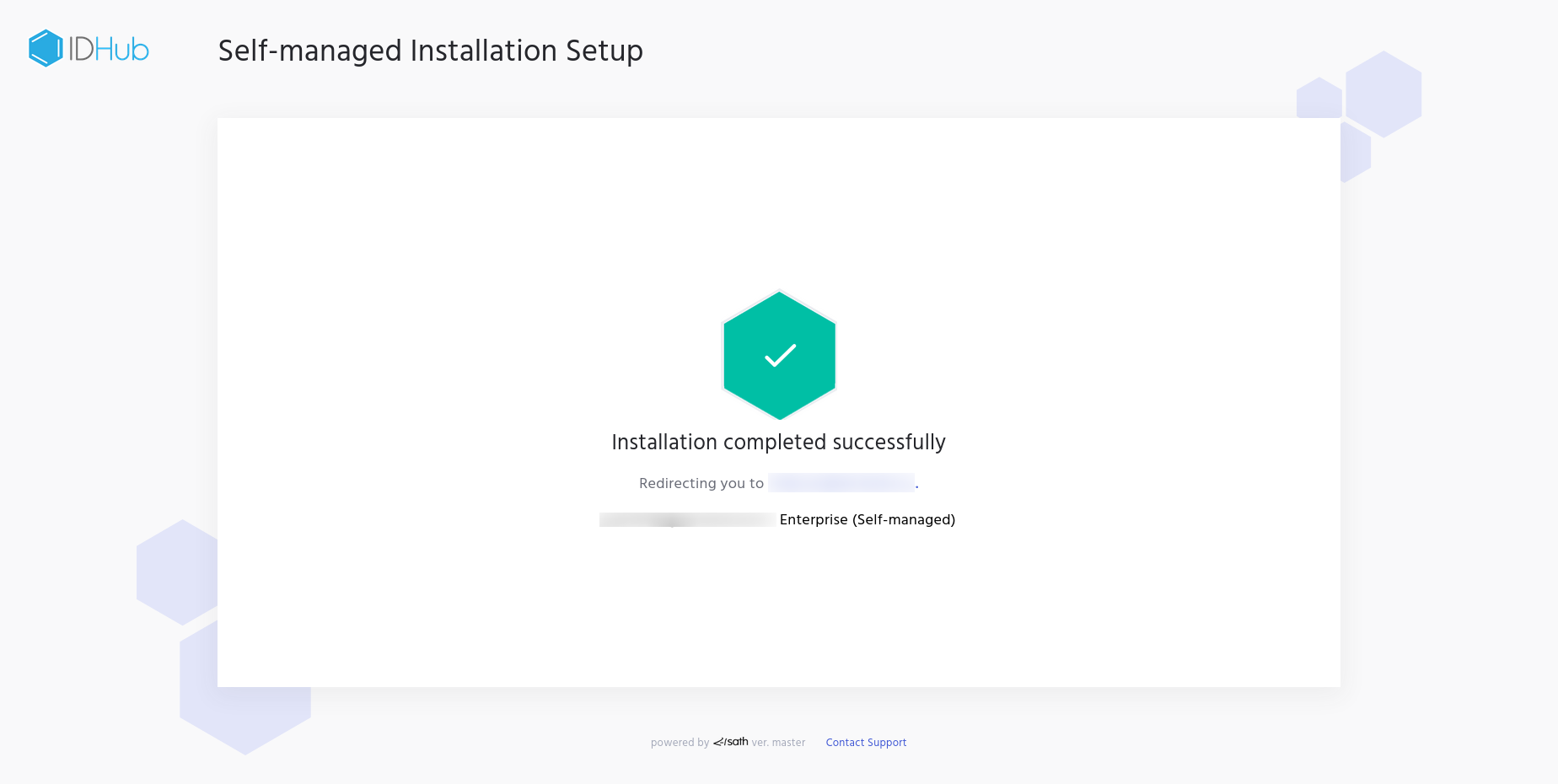Open the Contact Support link
This screenshot has width=1558, height=784.
pos(866,743)
